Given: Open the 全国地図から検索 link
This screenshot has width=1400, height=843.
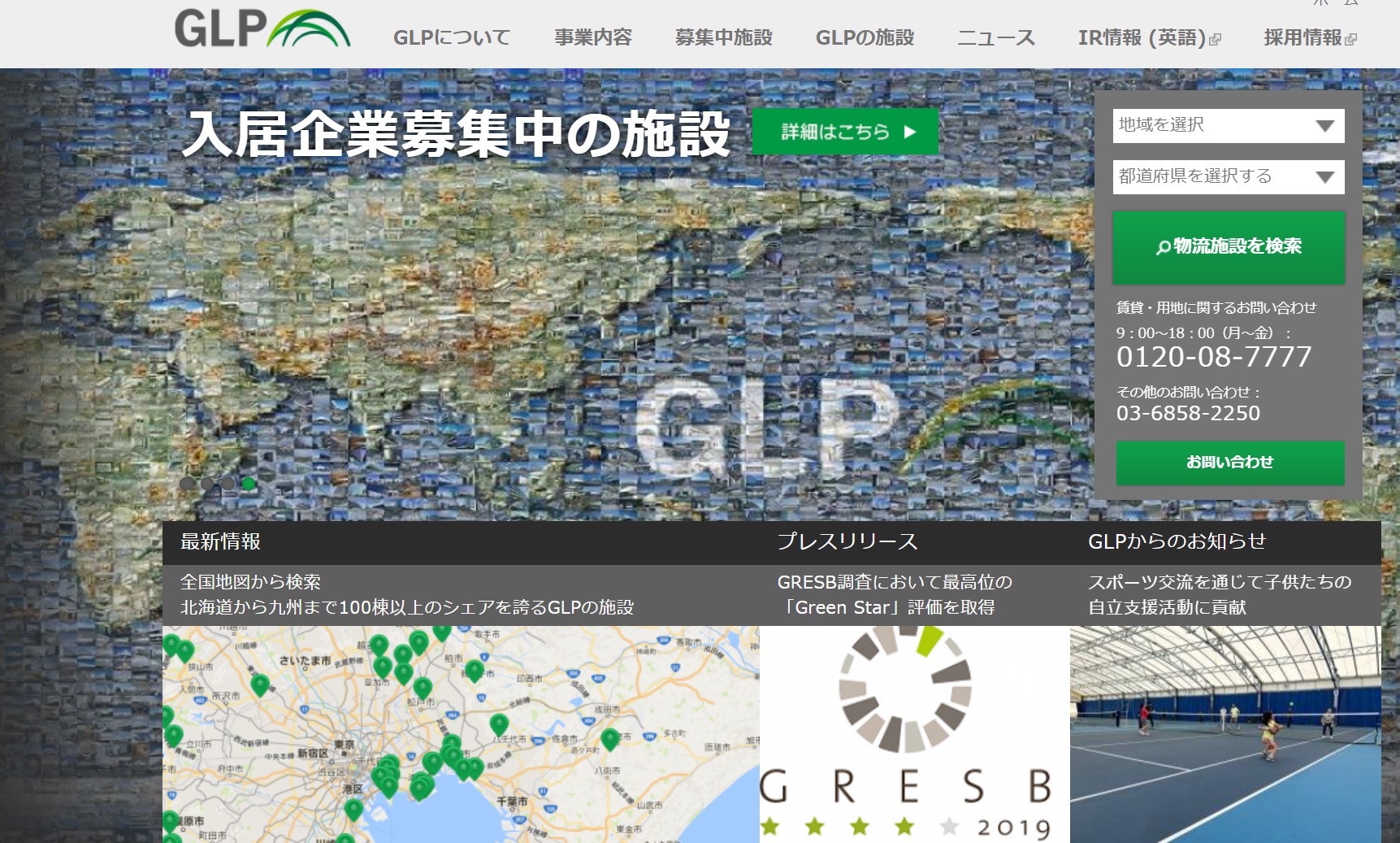Looking at the screenshot, I should tap(250, 582).
